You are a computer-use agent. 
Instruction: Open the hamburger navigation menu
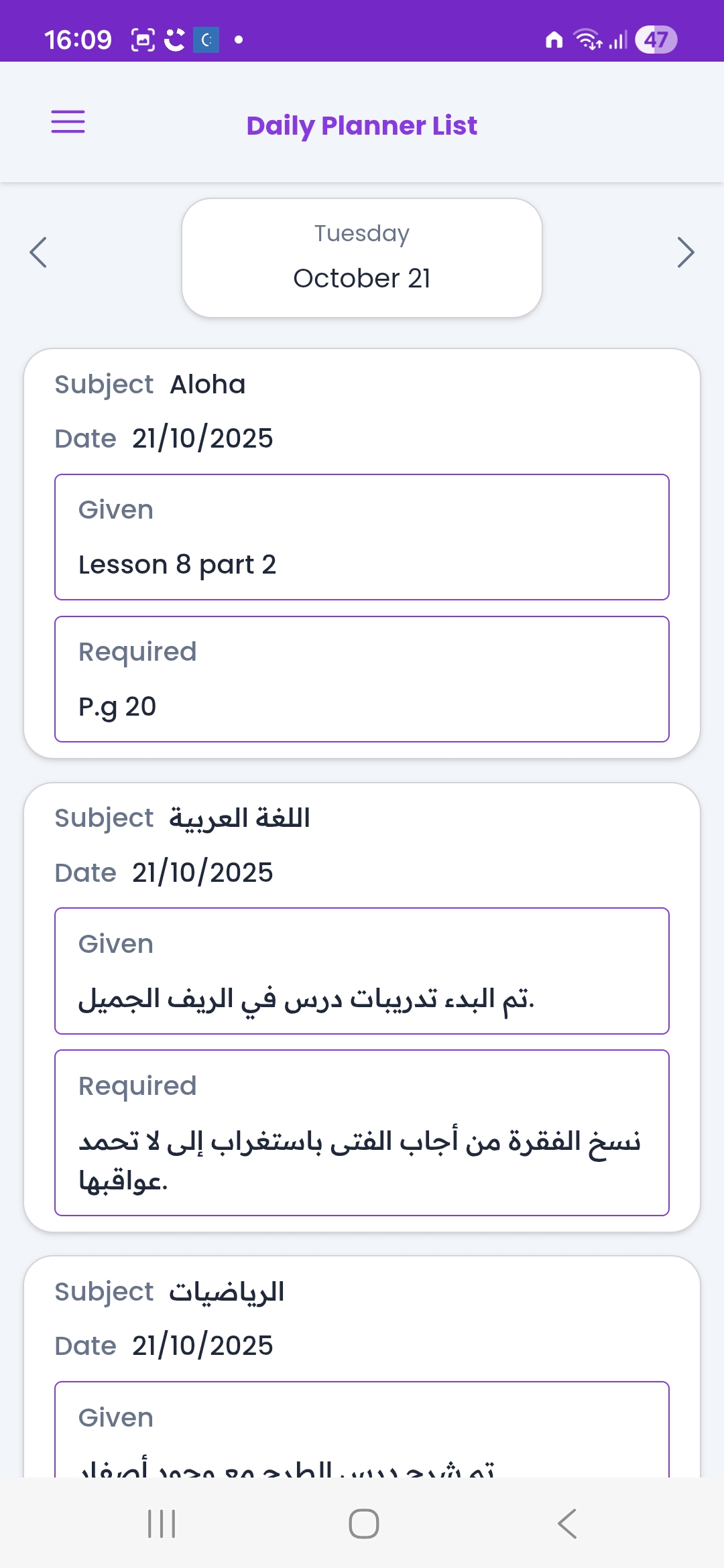(68, 122)
